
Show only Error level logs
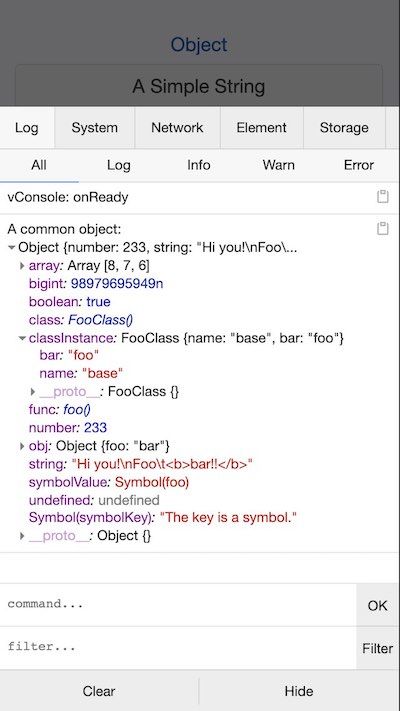click(359, 165)
